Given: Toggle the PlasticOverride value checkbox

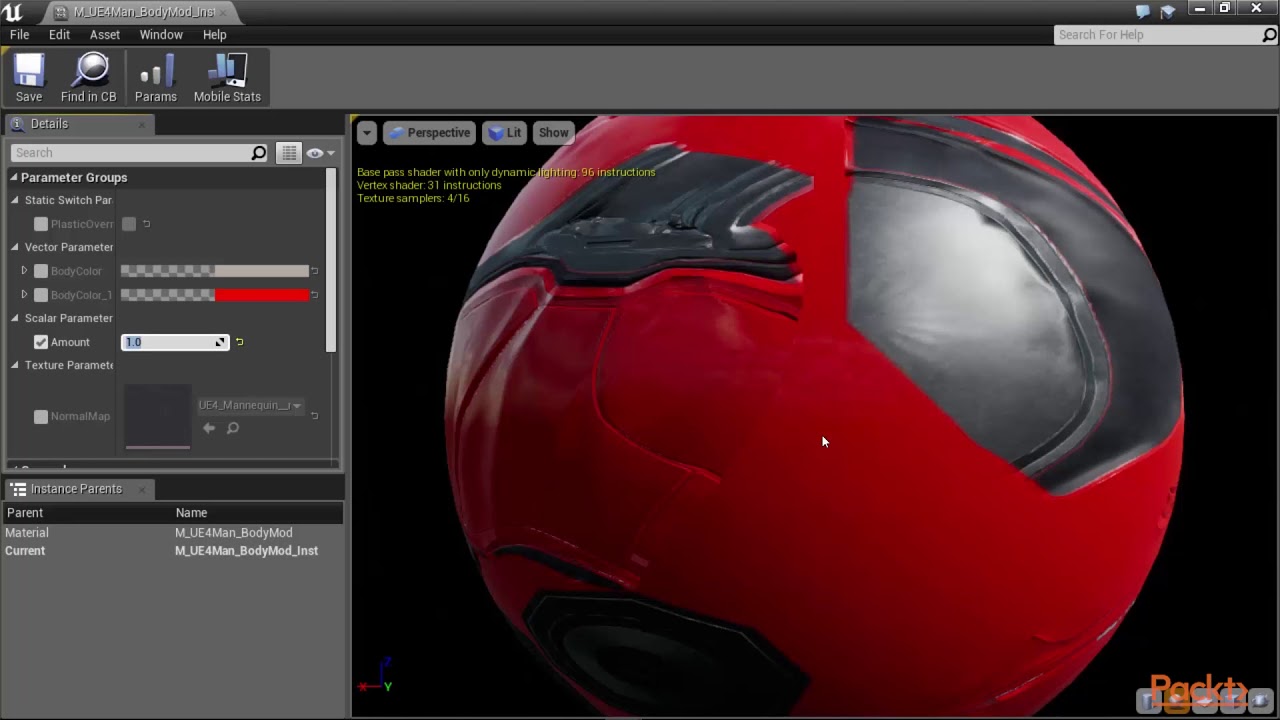Looking at the screenshot, I should (x=129, y=224).
